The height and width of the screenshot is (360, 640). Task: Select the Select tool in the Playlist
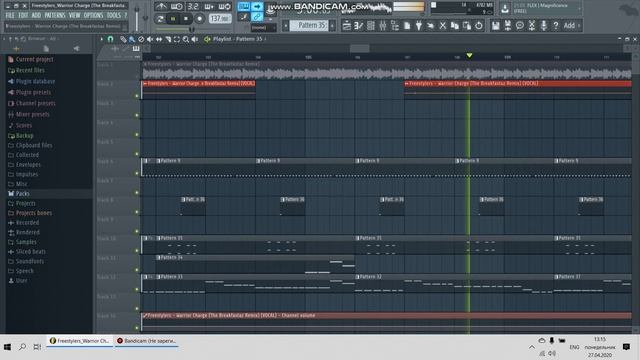pyautogui.click(x=177, y=39)
